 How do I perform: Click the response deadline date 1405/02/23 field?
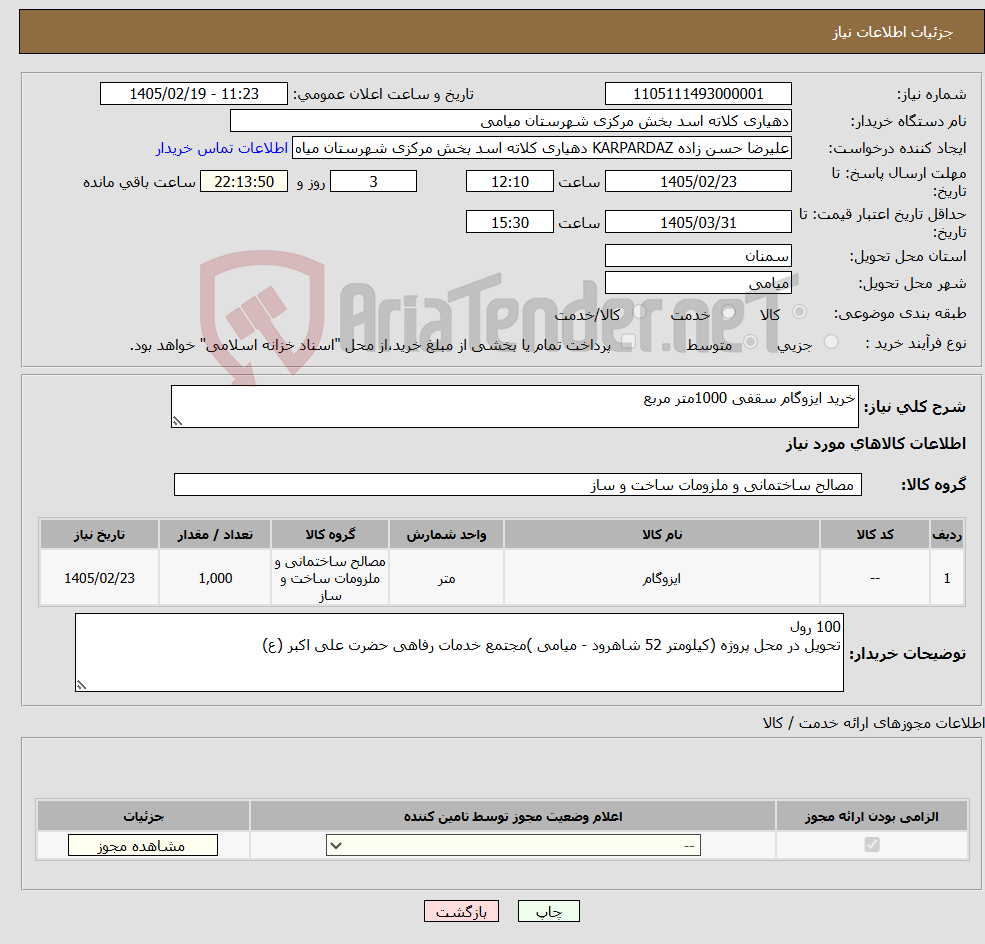[x=698, y=182]
